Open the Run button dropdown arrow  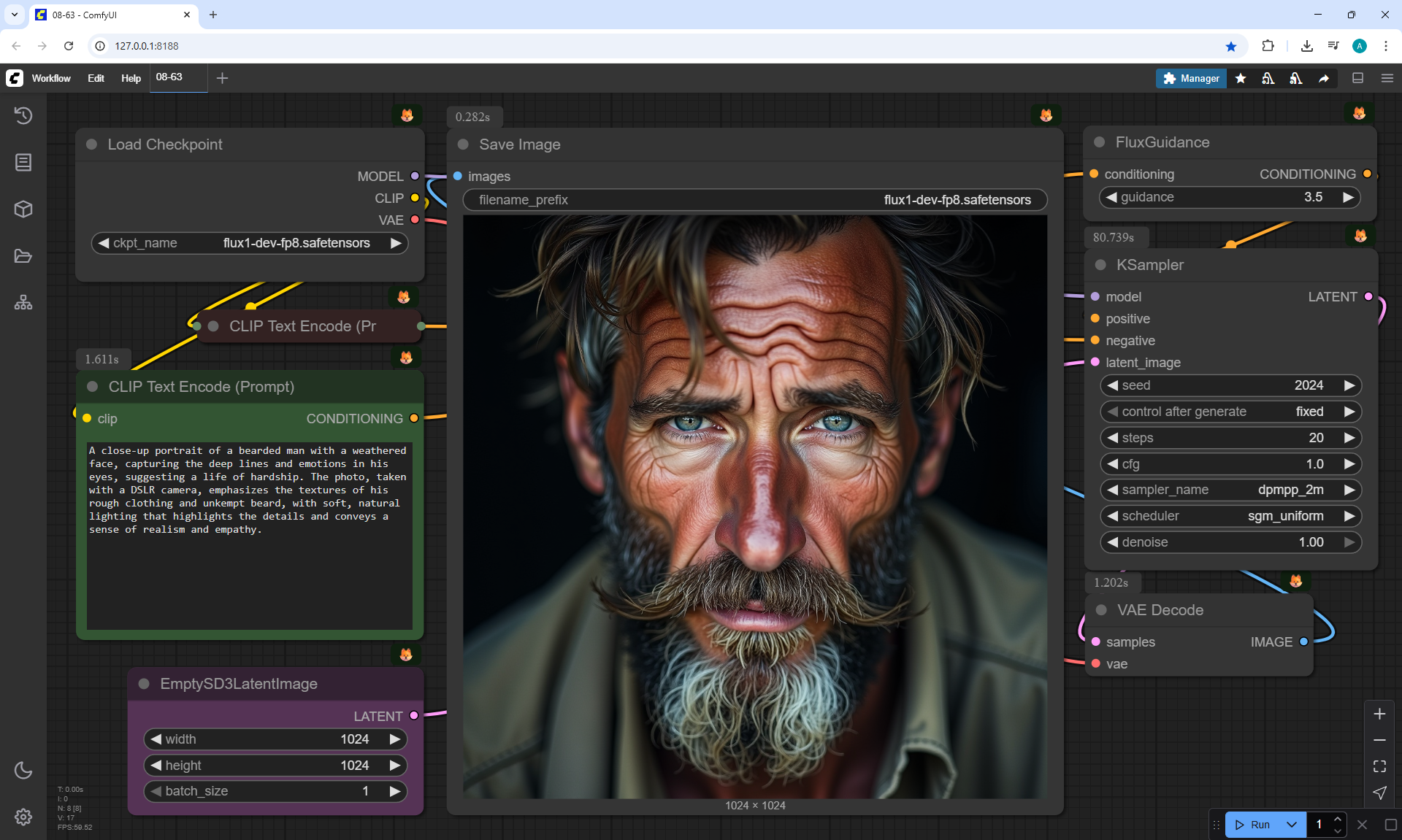[1291, 825]
